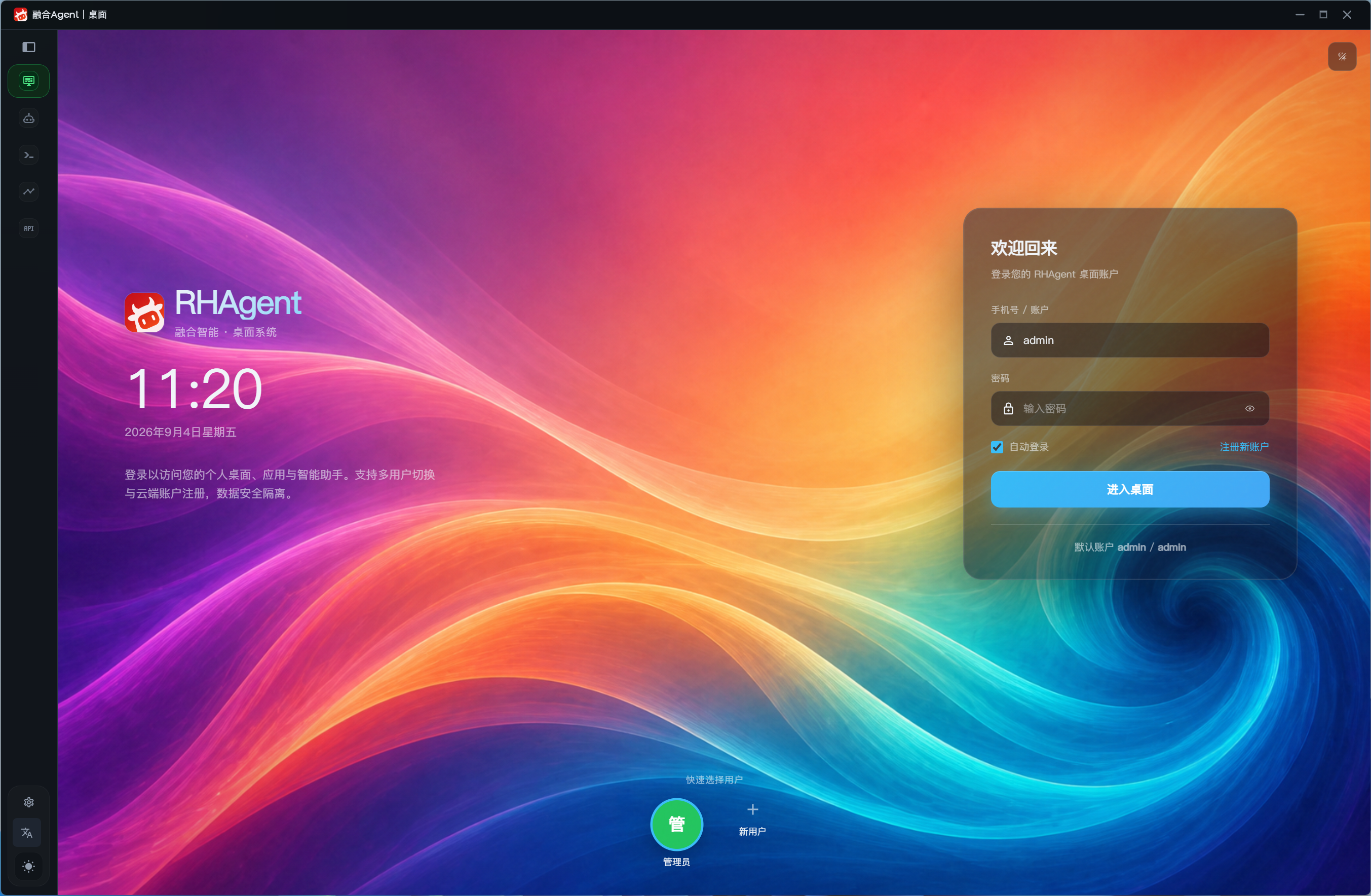
Task: Switch interface language with translate icon
Action: pyautogui.click(x=27, y=833)
